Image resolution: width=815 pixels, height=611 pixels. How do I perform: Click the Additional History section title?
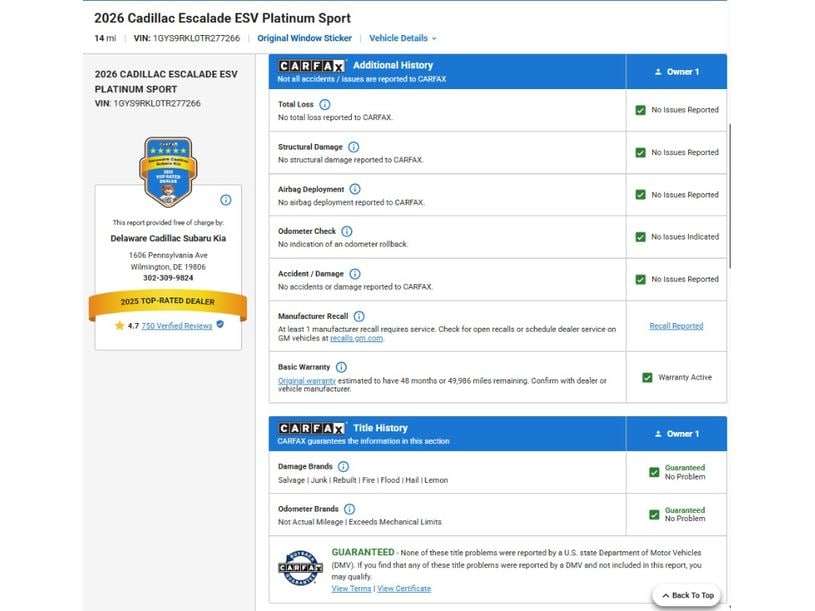393,65
